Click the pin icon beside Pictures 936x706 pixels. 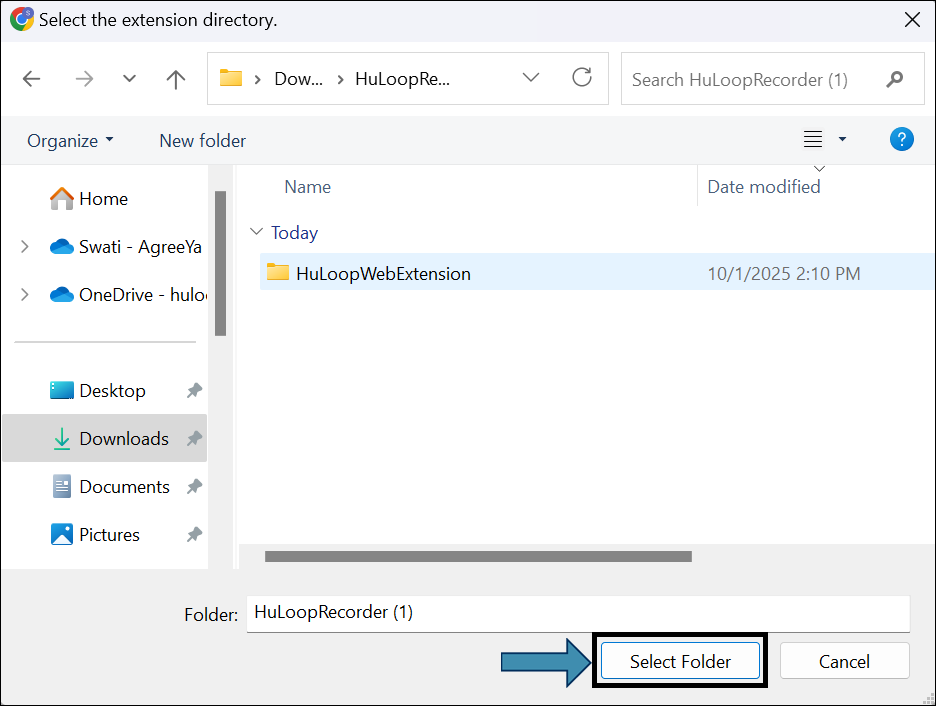(x=194, y=535)
